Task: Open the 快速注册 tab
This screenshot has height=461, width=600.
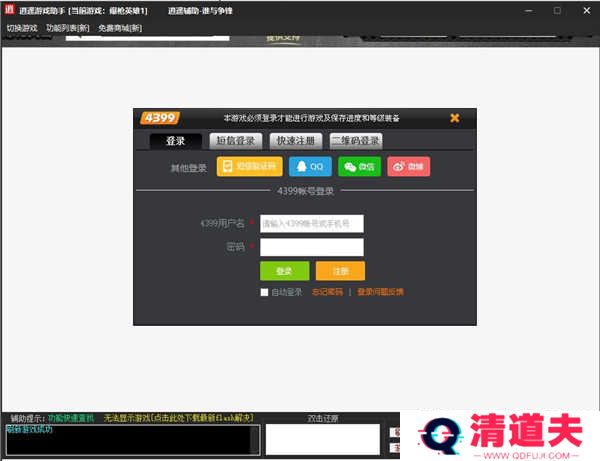Action: tap(295, 141)
